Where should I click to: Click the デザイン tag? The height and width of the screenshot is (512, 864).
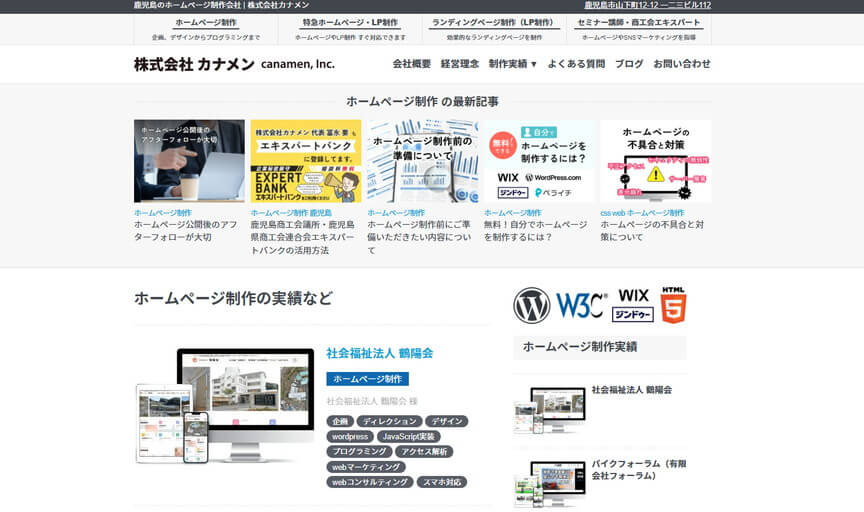447,421
